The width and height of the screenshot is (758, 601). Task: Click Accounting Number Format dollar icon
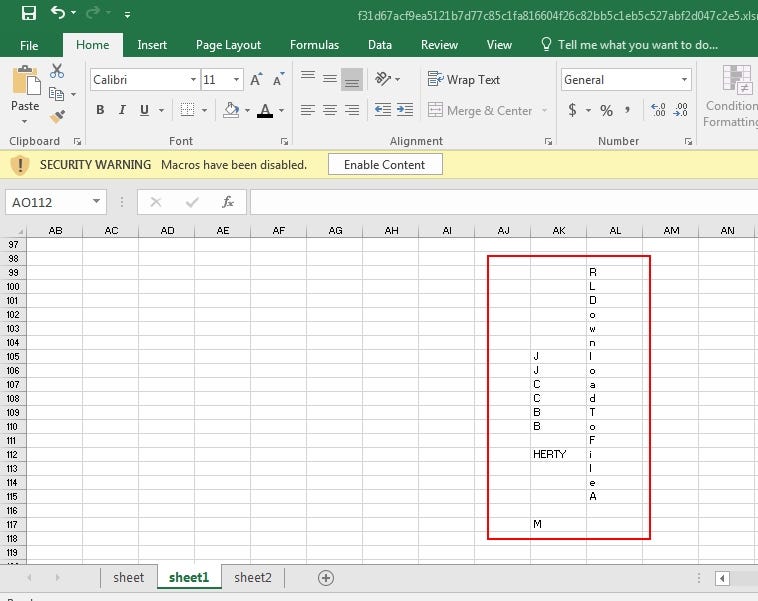tap(572, 110)
